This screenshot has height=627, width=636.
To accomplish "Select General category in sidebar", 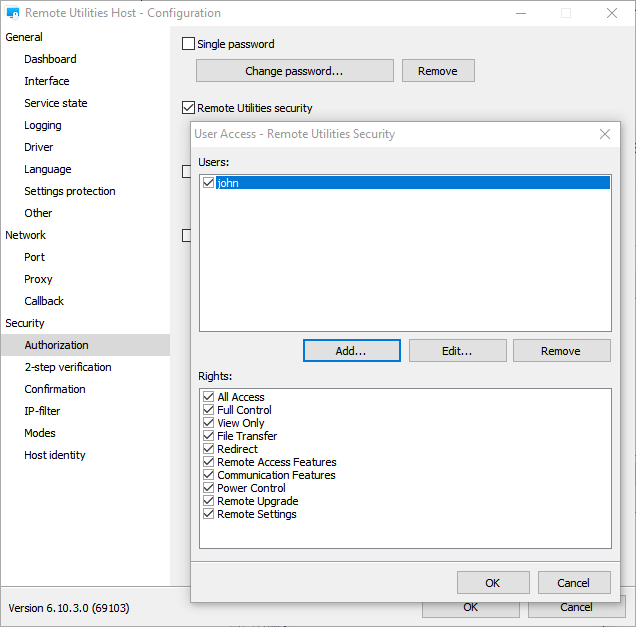I will [24, 37].
